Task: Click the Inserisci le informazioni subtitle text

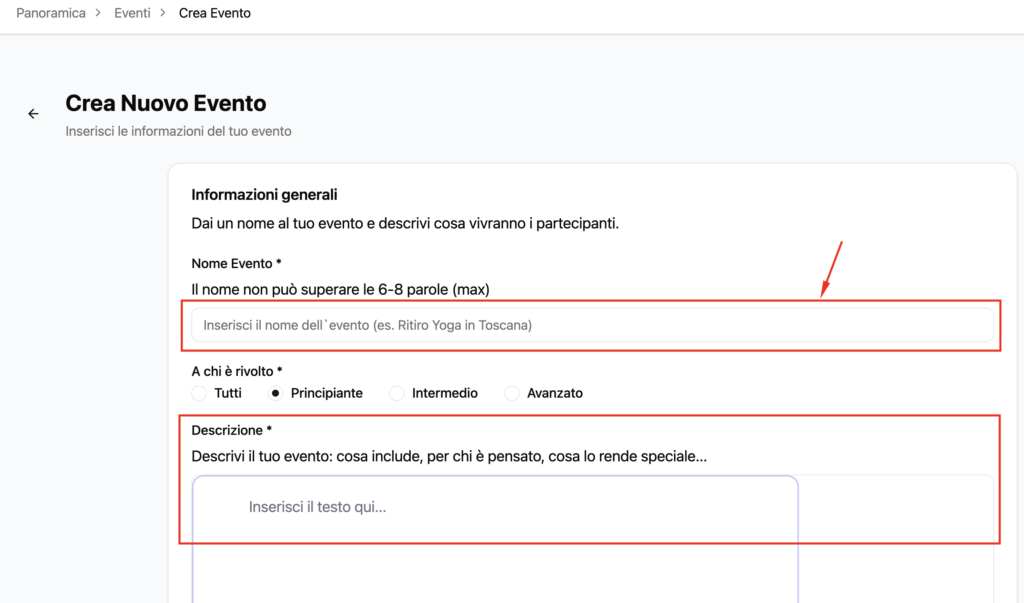Action: coord(178,131)
